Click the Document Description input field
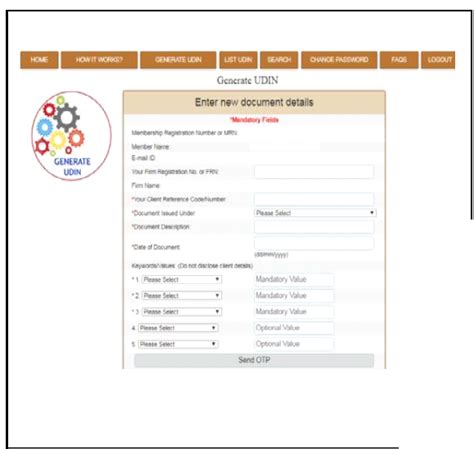 coord(314,227)
